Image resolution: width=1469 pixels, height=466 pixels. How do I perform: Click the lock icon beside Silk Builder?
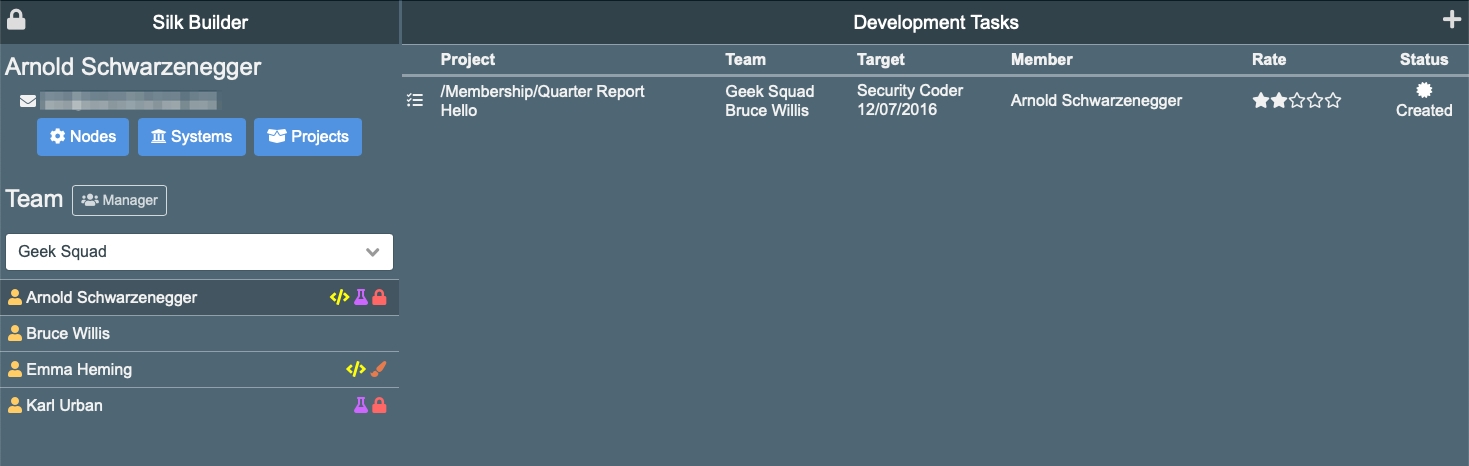click(x=16, y=20)
